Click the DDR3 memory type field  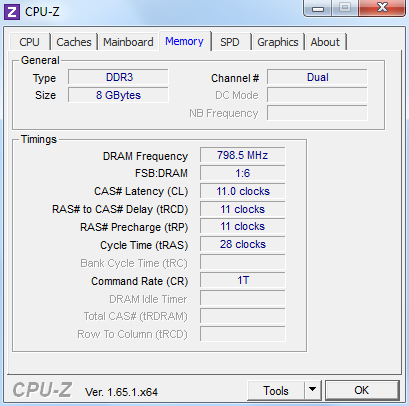[x=118, y=77]
